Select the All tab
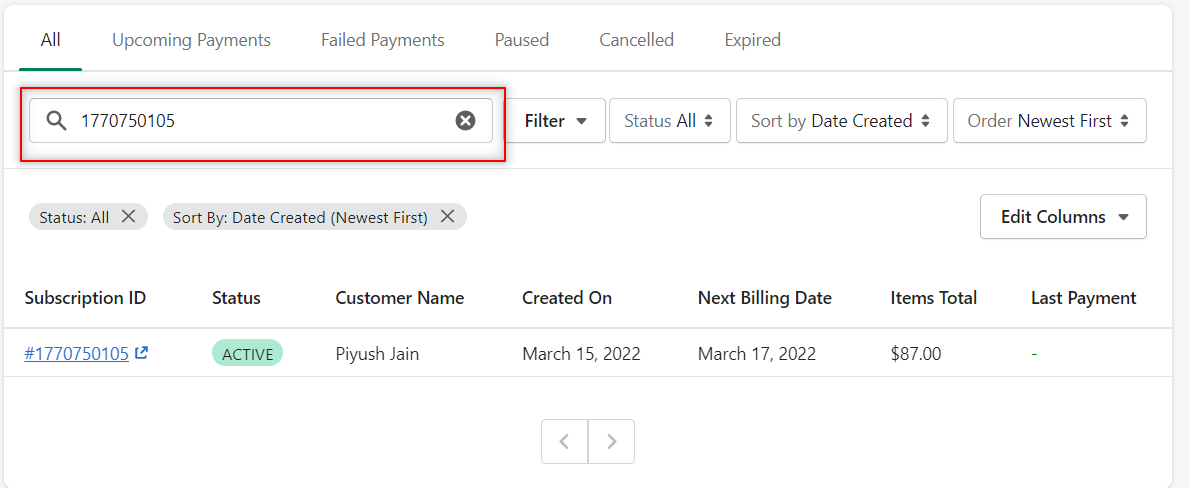The height and width of the screenshot is (488, 1189). pyautogui.click(x=51, y=40)
